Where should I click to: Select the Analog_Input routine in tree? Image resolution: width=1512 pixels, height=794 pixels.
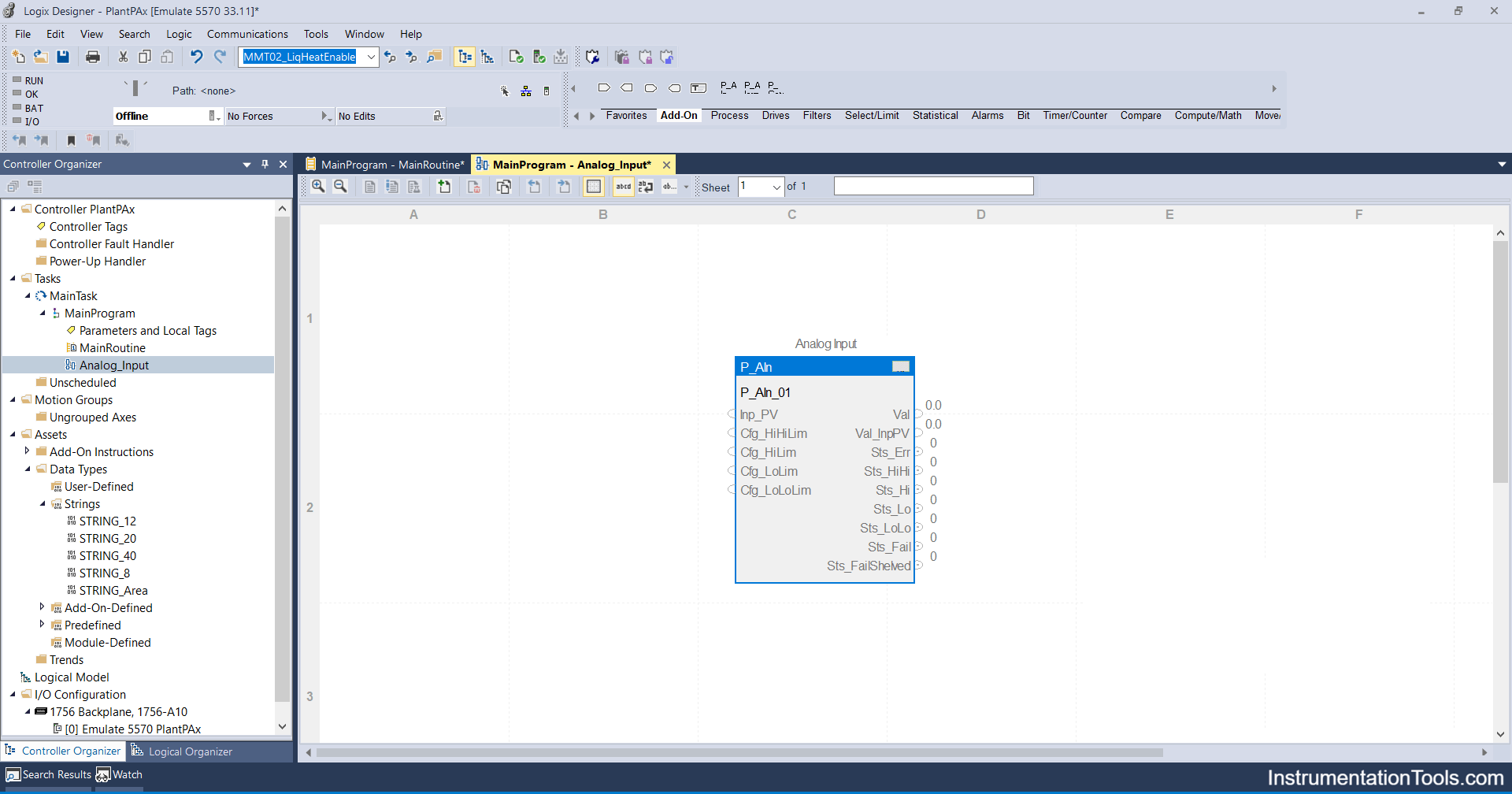tap(114, 365)
